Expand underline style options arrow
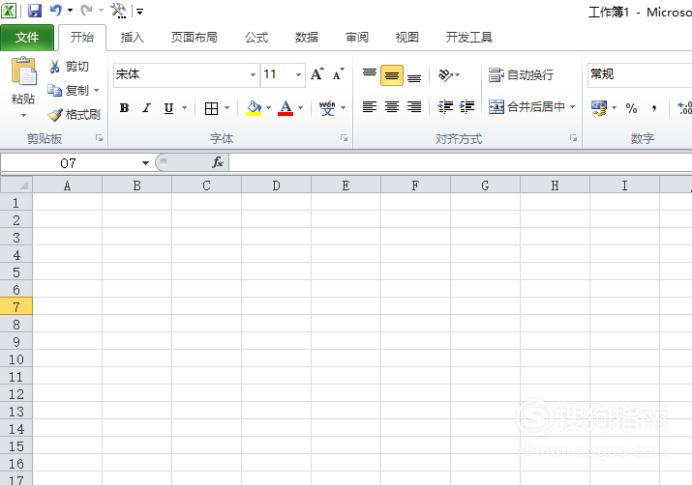692x485 pixels. coord(184,108)
